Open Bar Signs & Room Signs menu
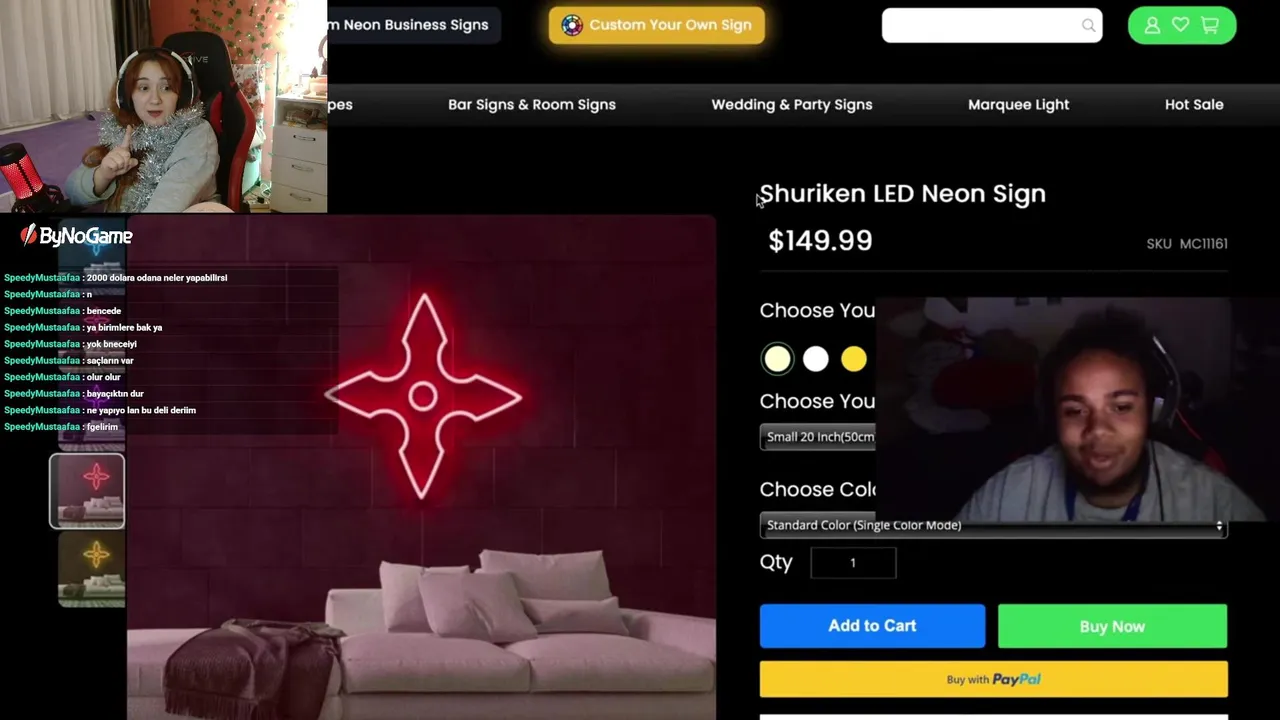The width and height of the screenshot is (1280, 720). (x=532, y=104)
